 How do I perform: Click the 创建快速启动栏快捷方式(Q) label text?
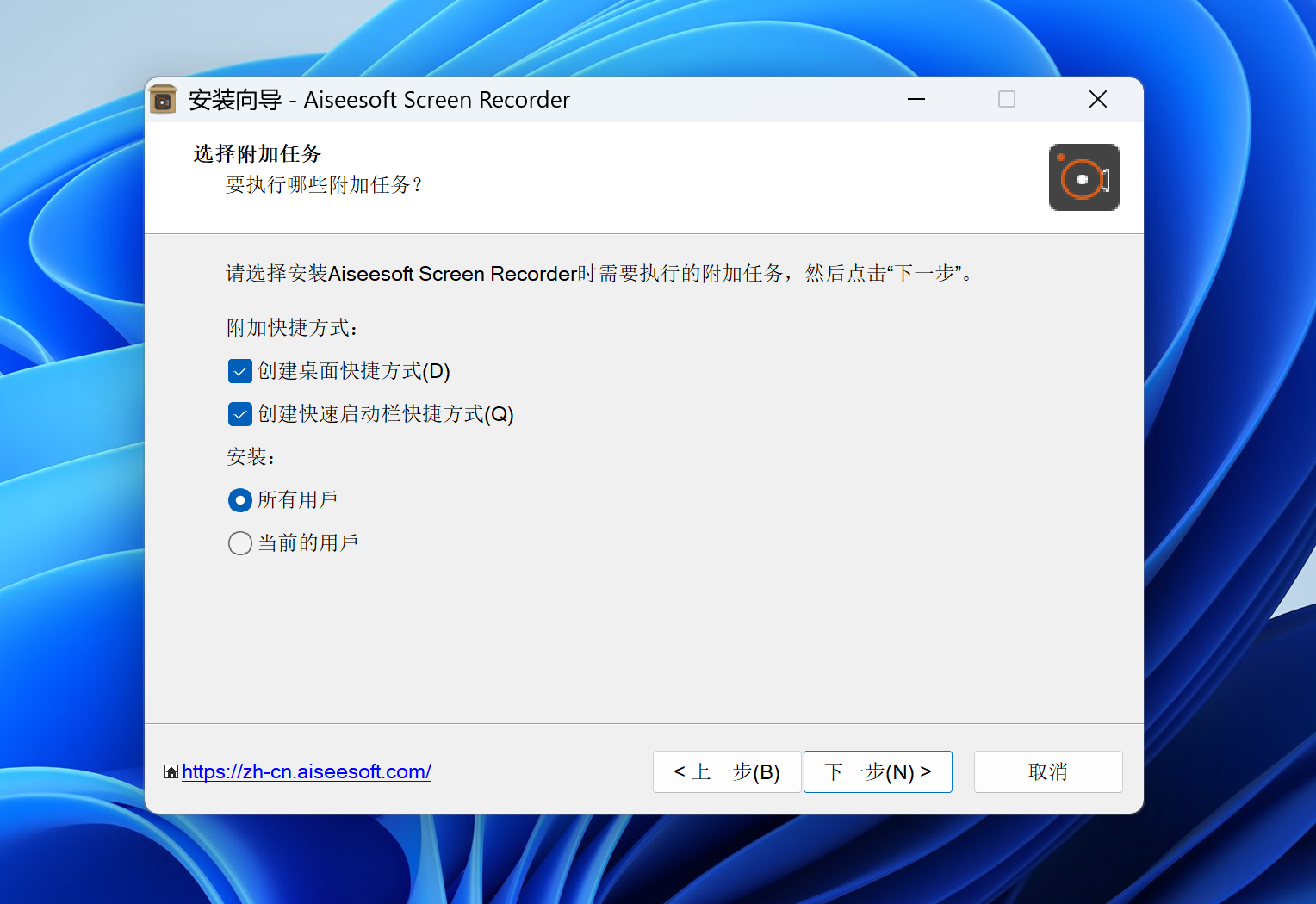(385, 414)
